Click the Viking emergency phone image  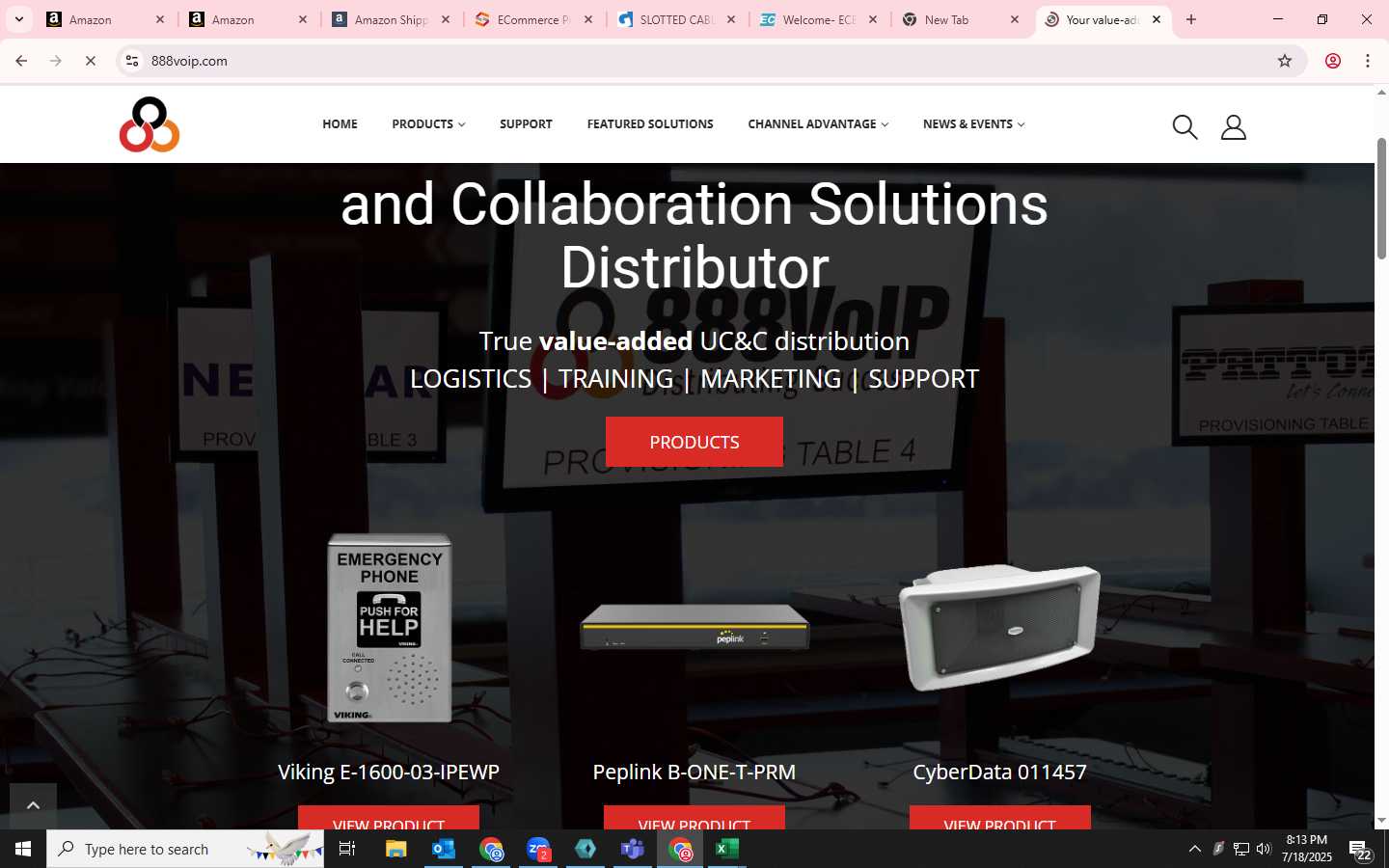pyautogui.click(x=389, y=628)
